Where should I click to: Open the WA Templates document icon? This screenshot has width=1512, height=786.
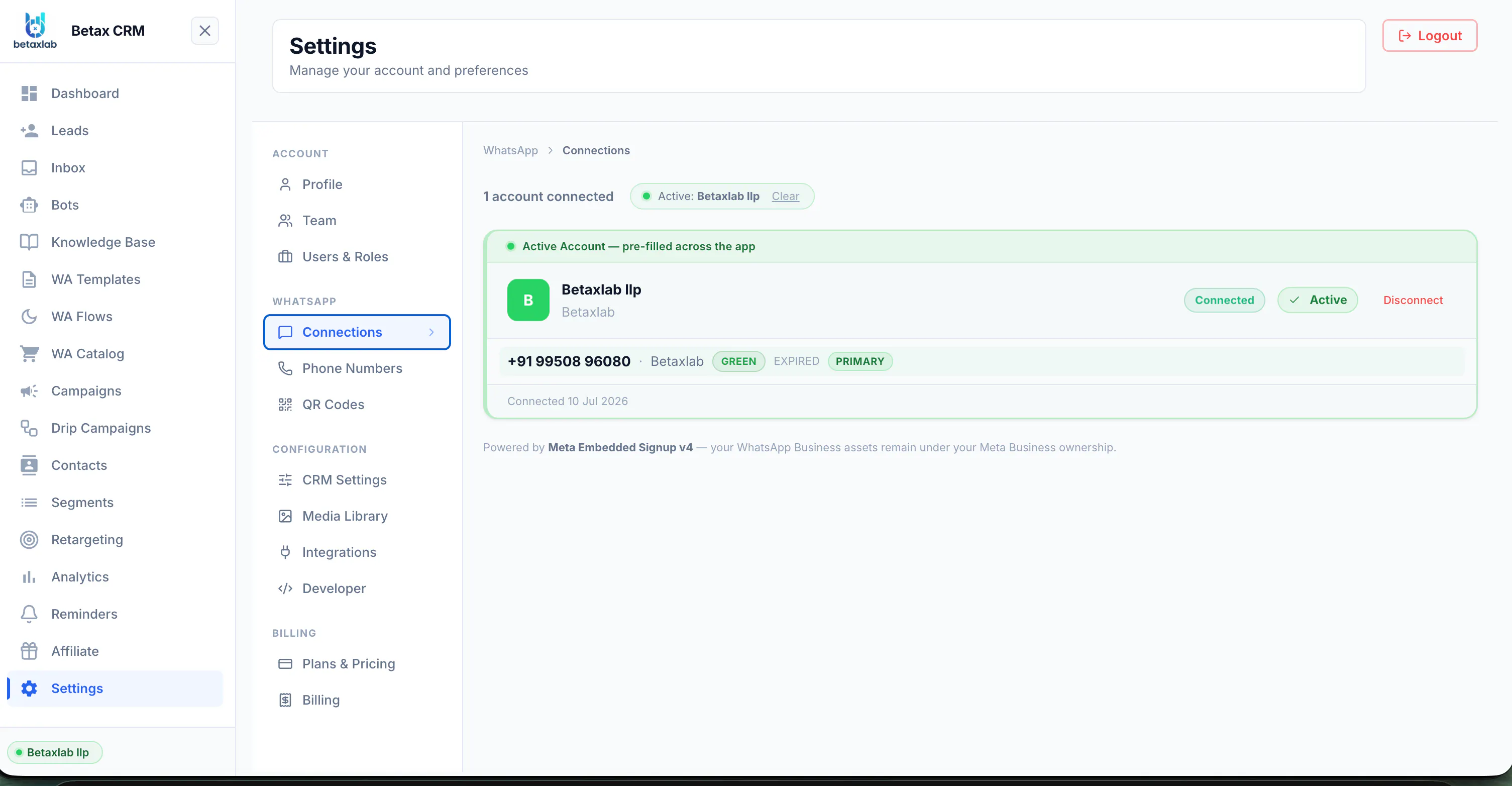[x=29, y=279]
